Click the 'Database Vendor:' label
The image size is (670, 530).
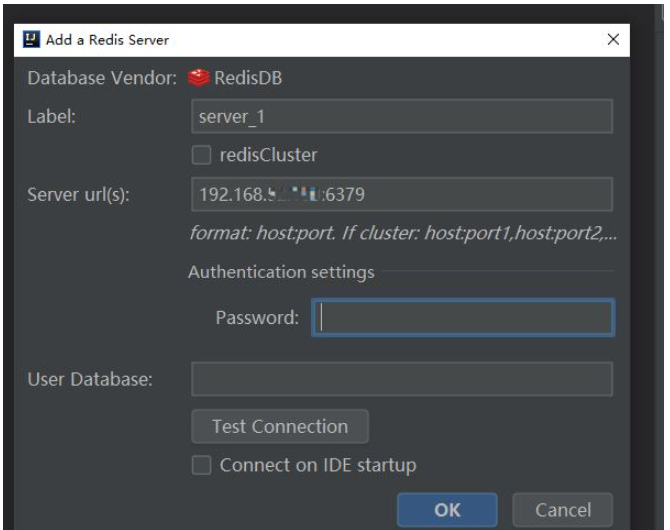(95, 80)
